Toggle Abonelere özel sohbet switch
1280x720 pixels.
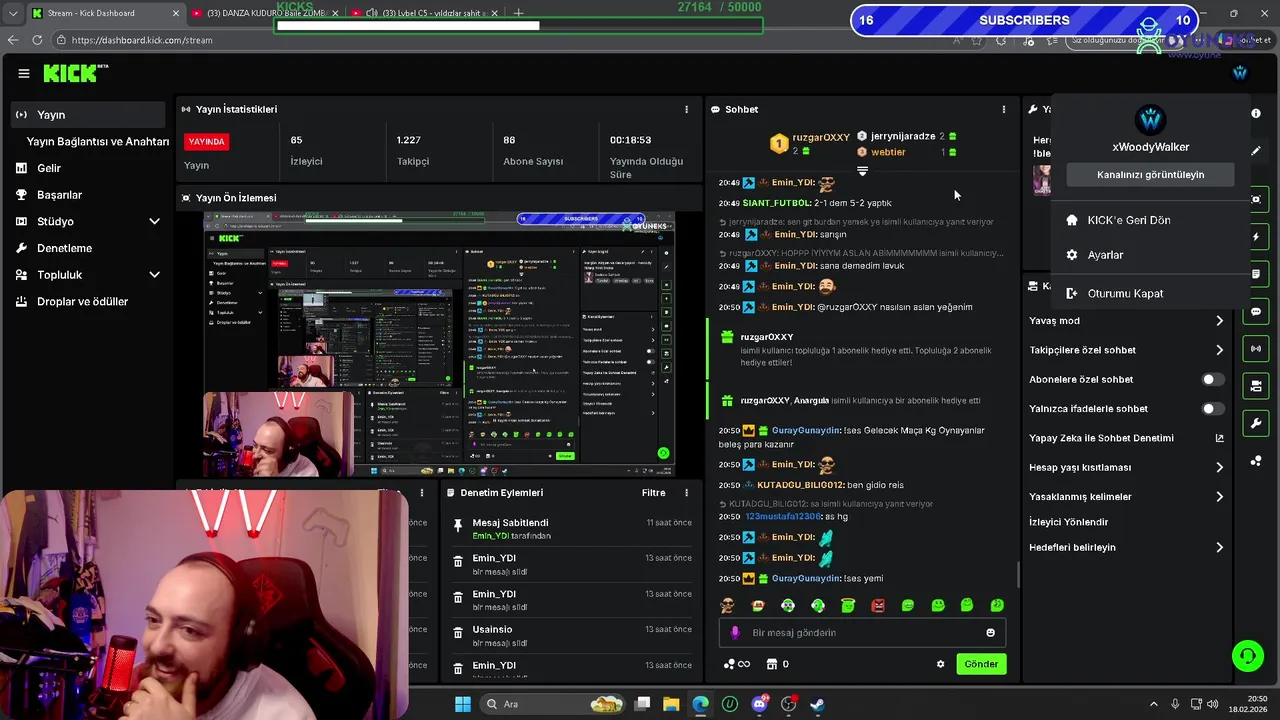(1211, 380)
